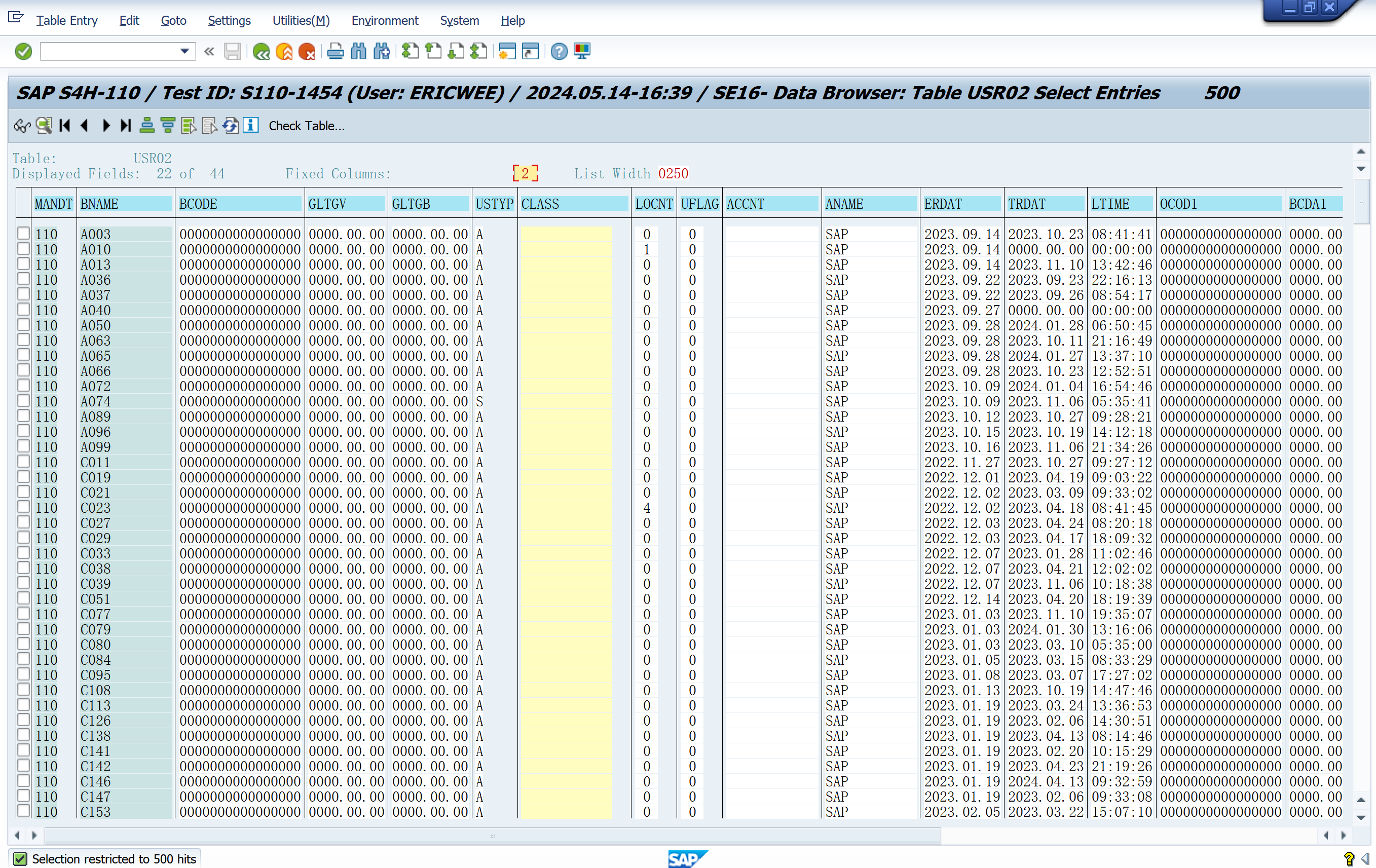Click the horizontal scrollbar at the bottom
Screen dimensions: 1376x868
tap(492, 836)
